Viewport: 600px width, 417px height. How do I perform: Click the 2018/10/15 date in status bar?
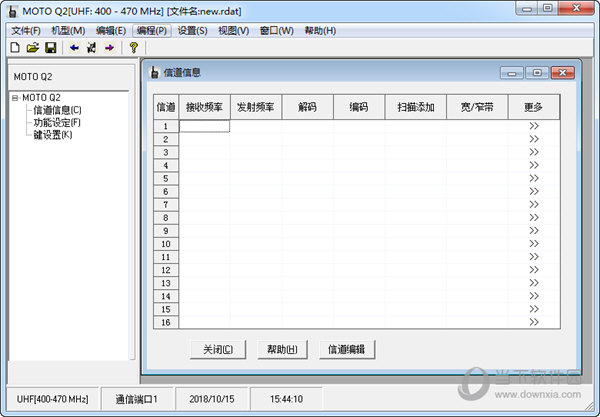pyautogui.click(x=212, y=399)
